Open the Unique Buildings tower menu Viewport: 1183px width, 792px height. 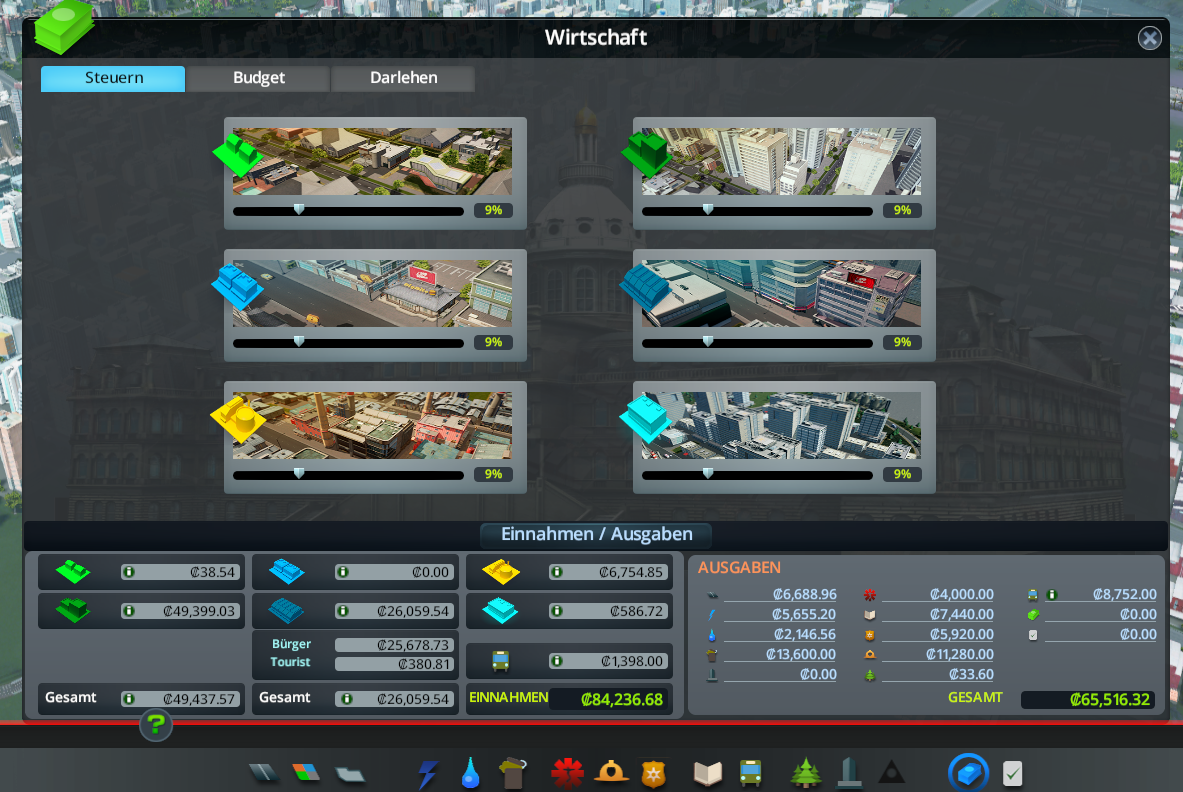[x=849, y=773]
